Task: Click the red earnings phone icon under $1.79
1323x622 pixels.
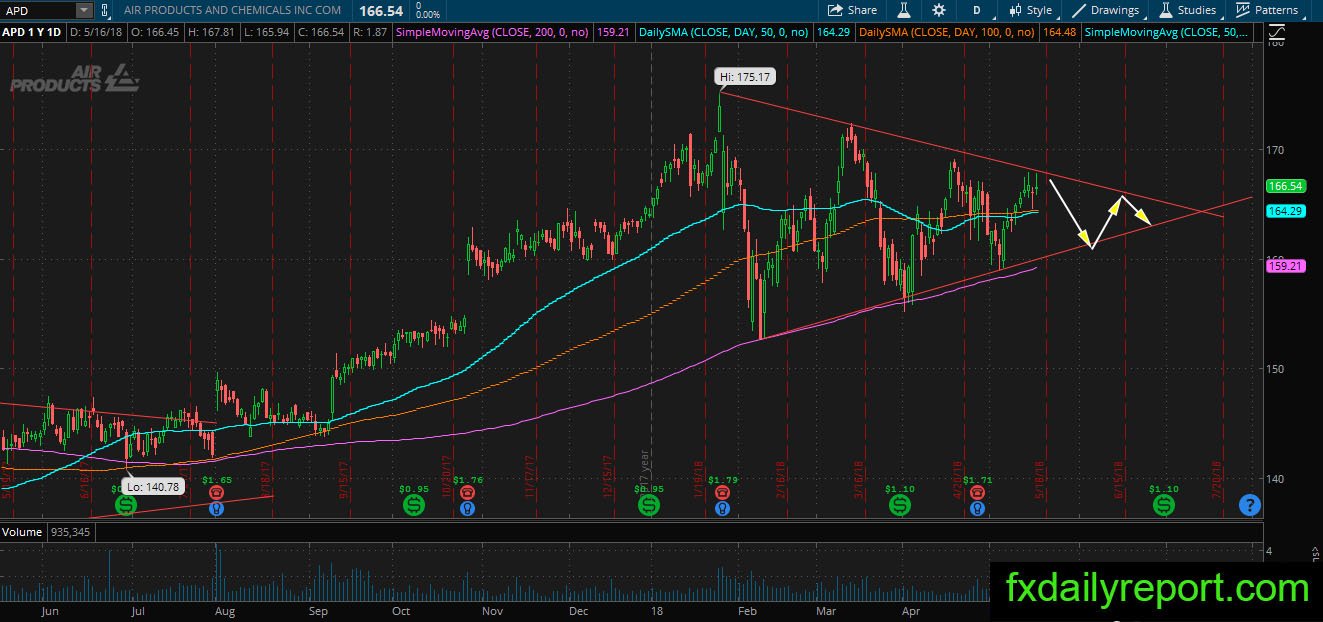Action: click(722, 493)
